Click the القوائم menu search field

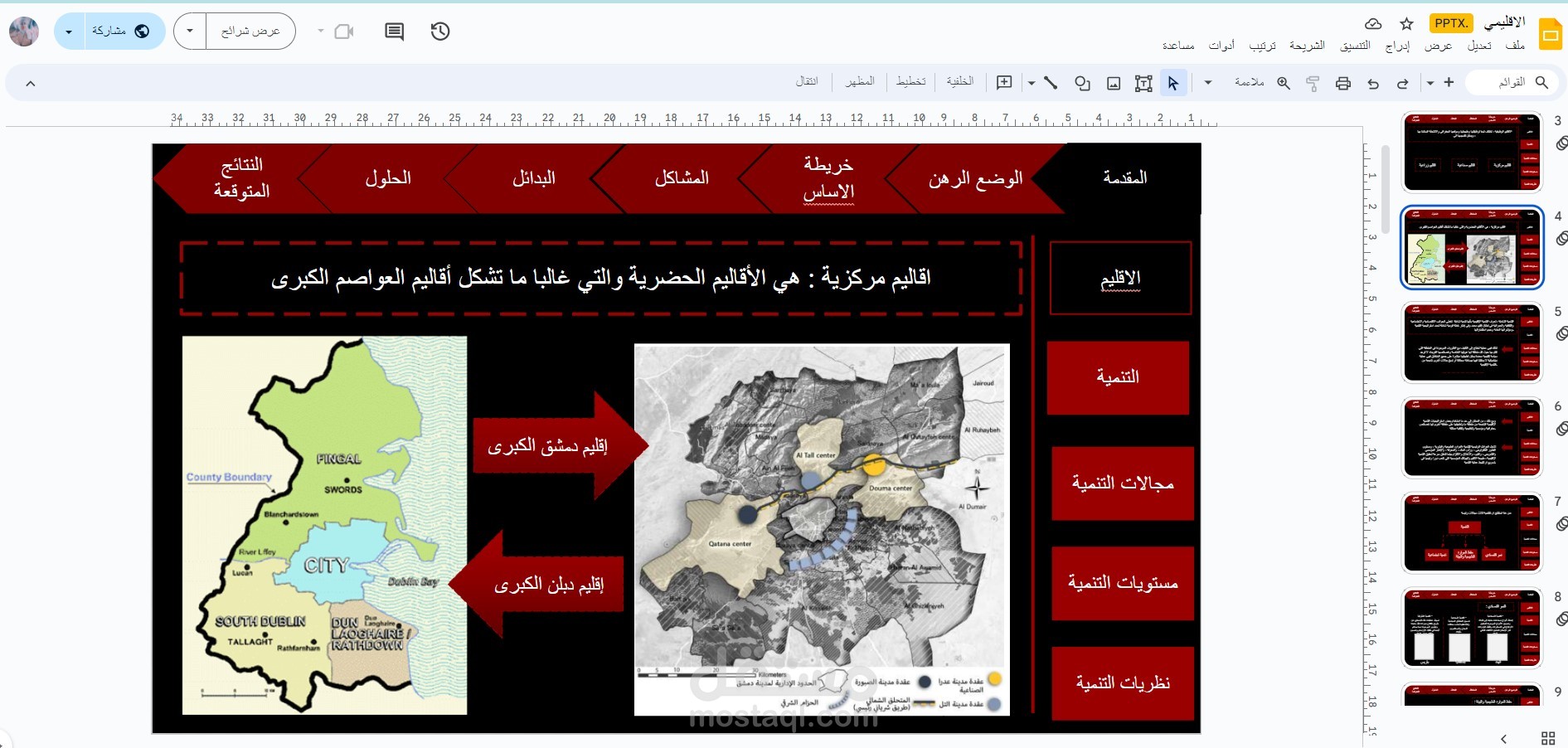point(1512,82)
